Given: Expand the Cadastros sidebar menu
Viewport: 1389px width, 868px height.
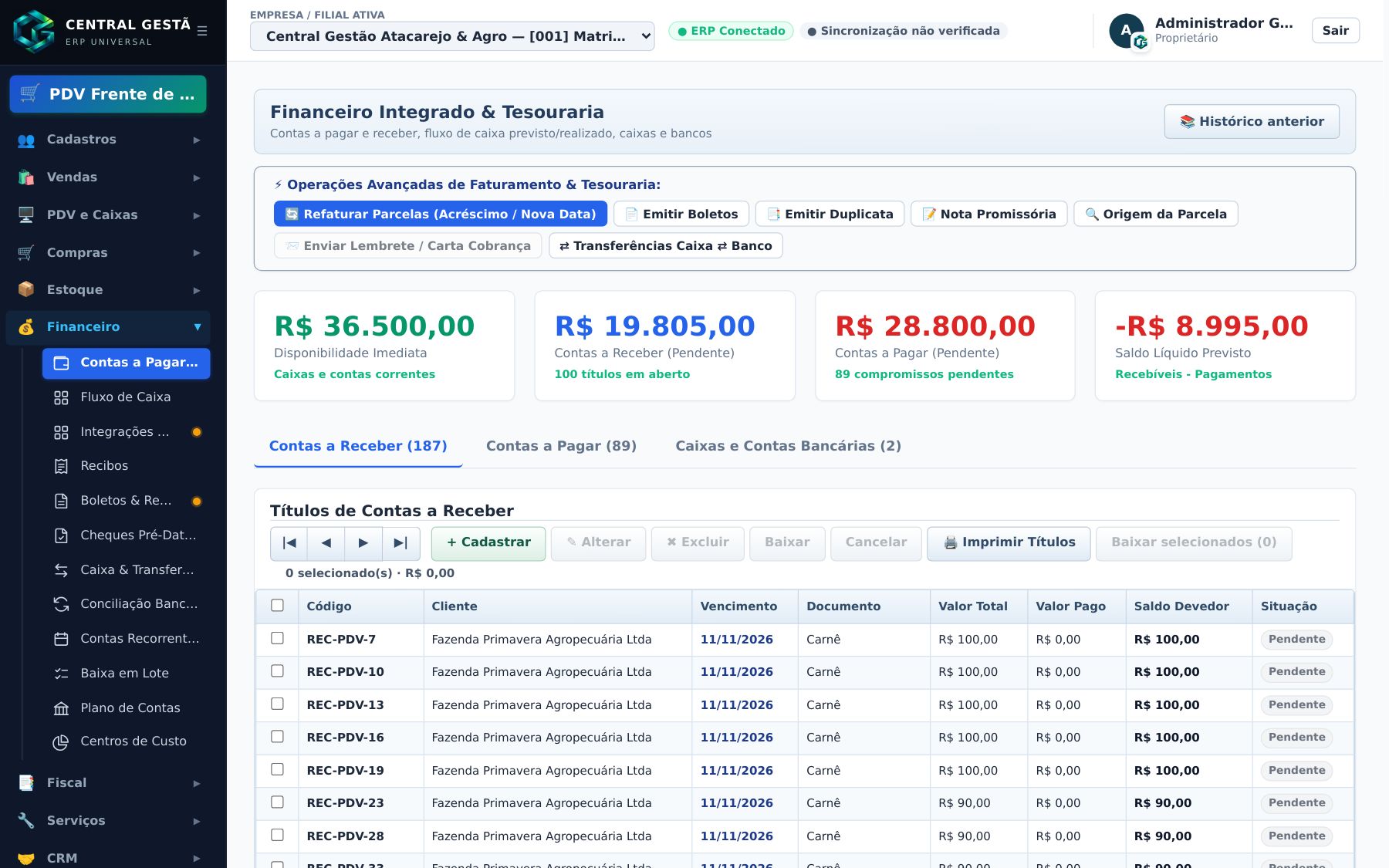Looking at the screenshot, I should click(x=108, y=140).
